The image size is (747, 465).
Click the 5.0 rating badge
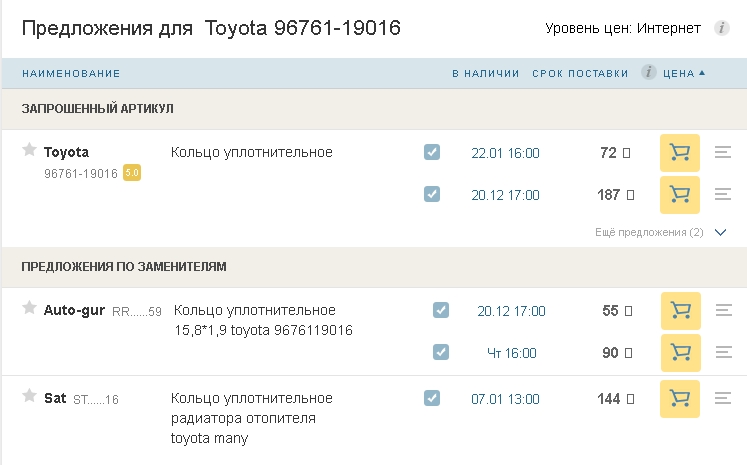(131, 174)
